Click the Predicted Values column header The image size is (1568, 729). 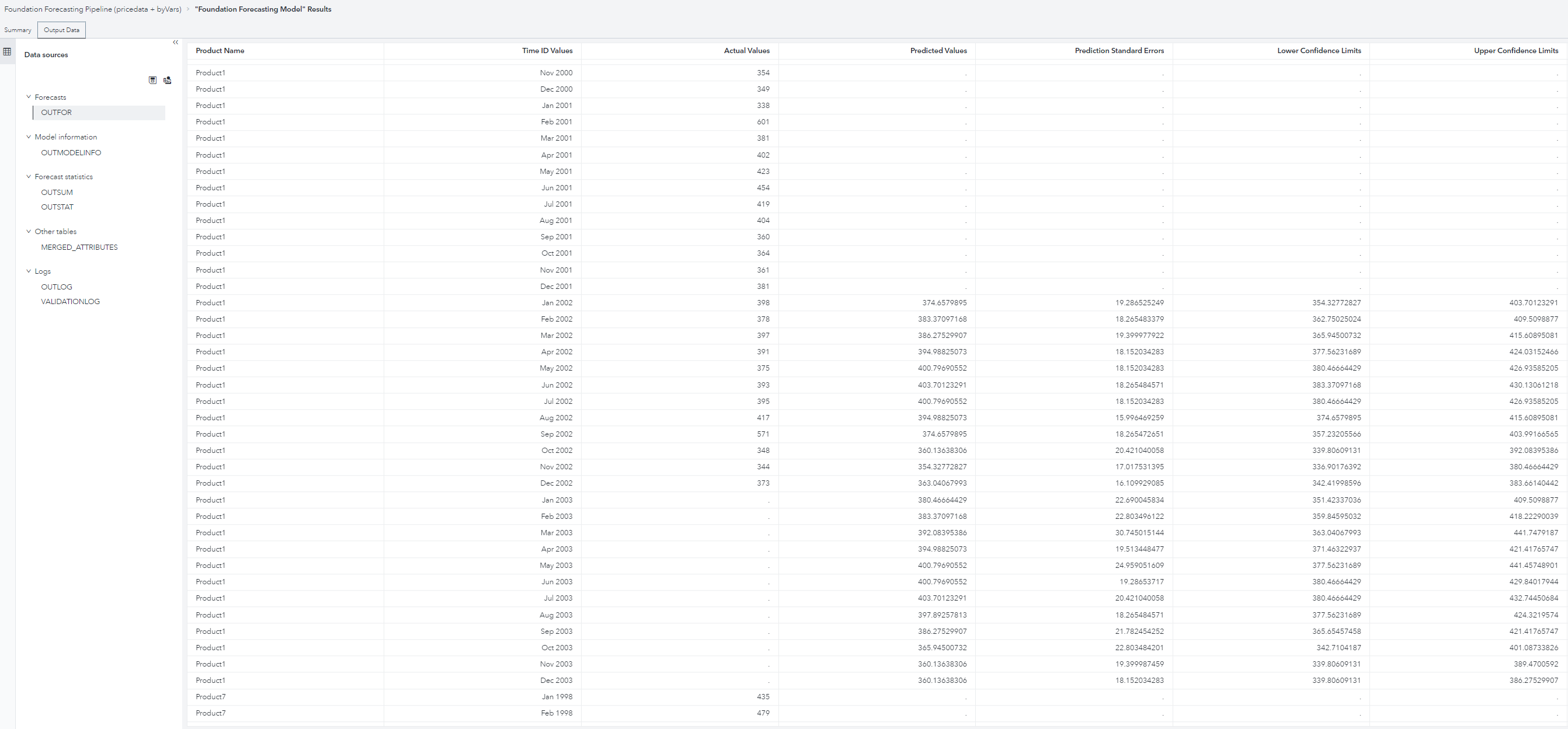(x=937, y=51)
